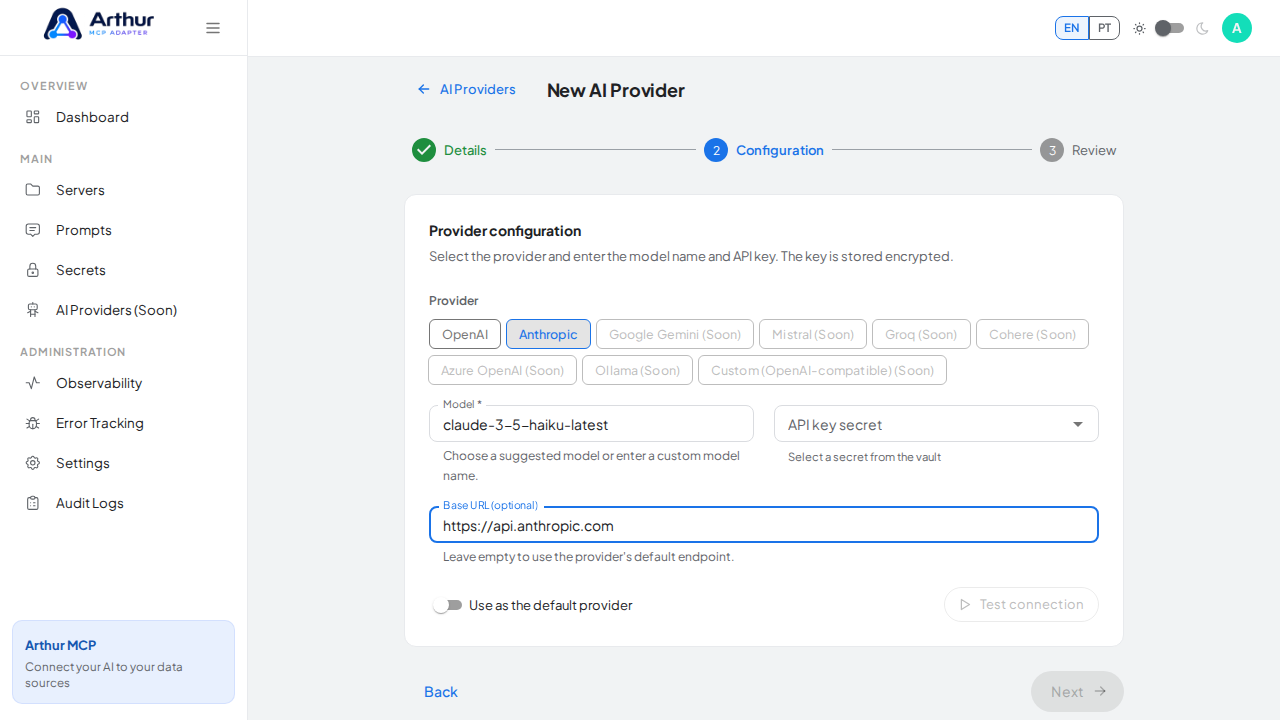Click the Error Tracking bug icon

[x=33, y=423]
